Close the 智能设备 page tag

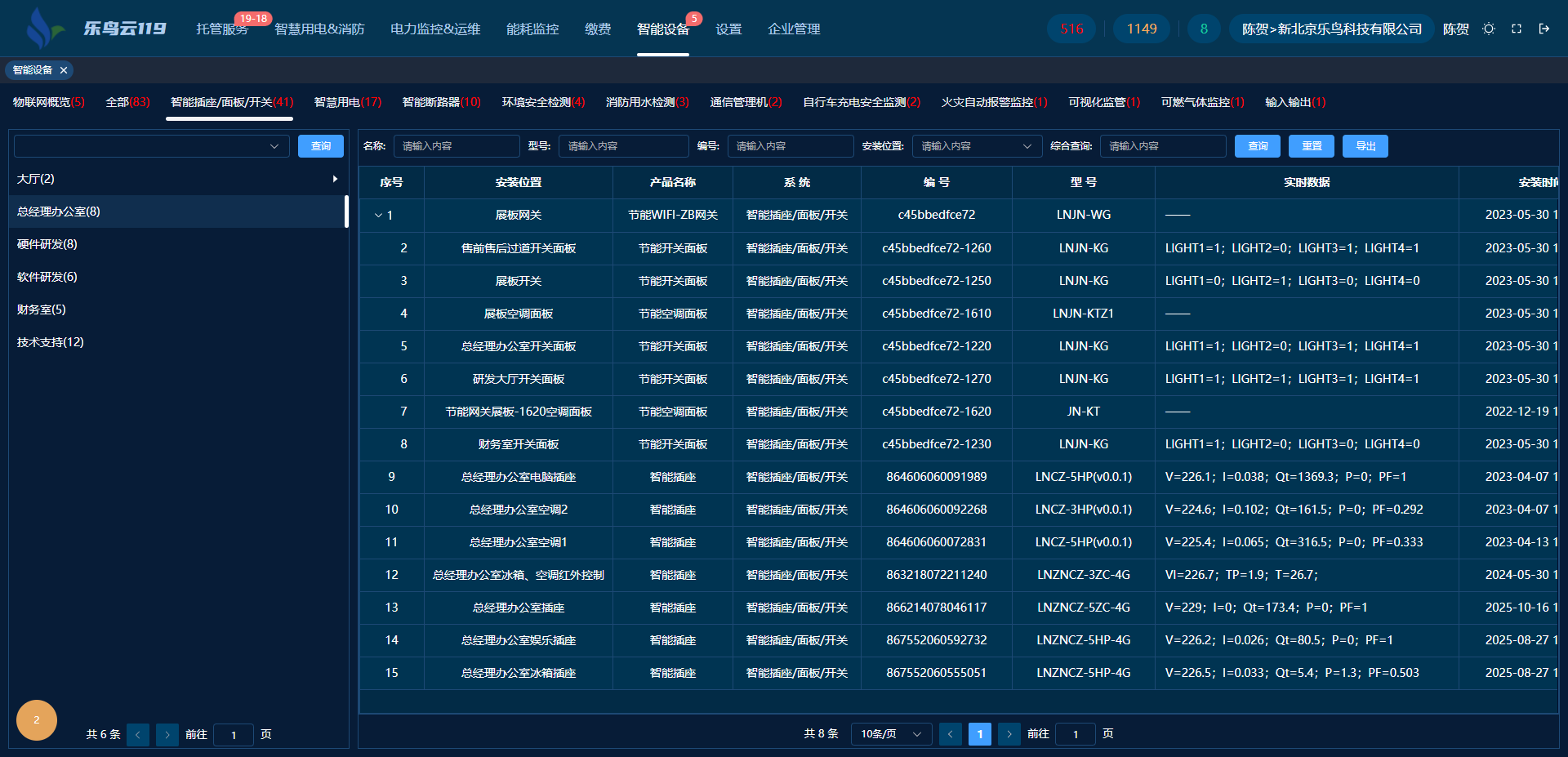64,70
